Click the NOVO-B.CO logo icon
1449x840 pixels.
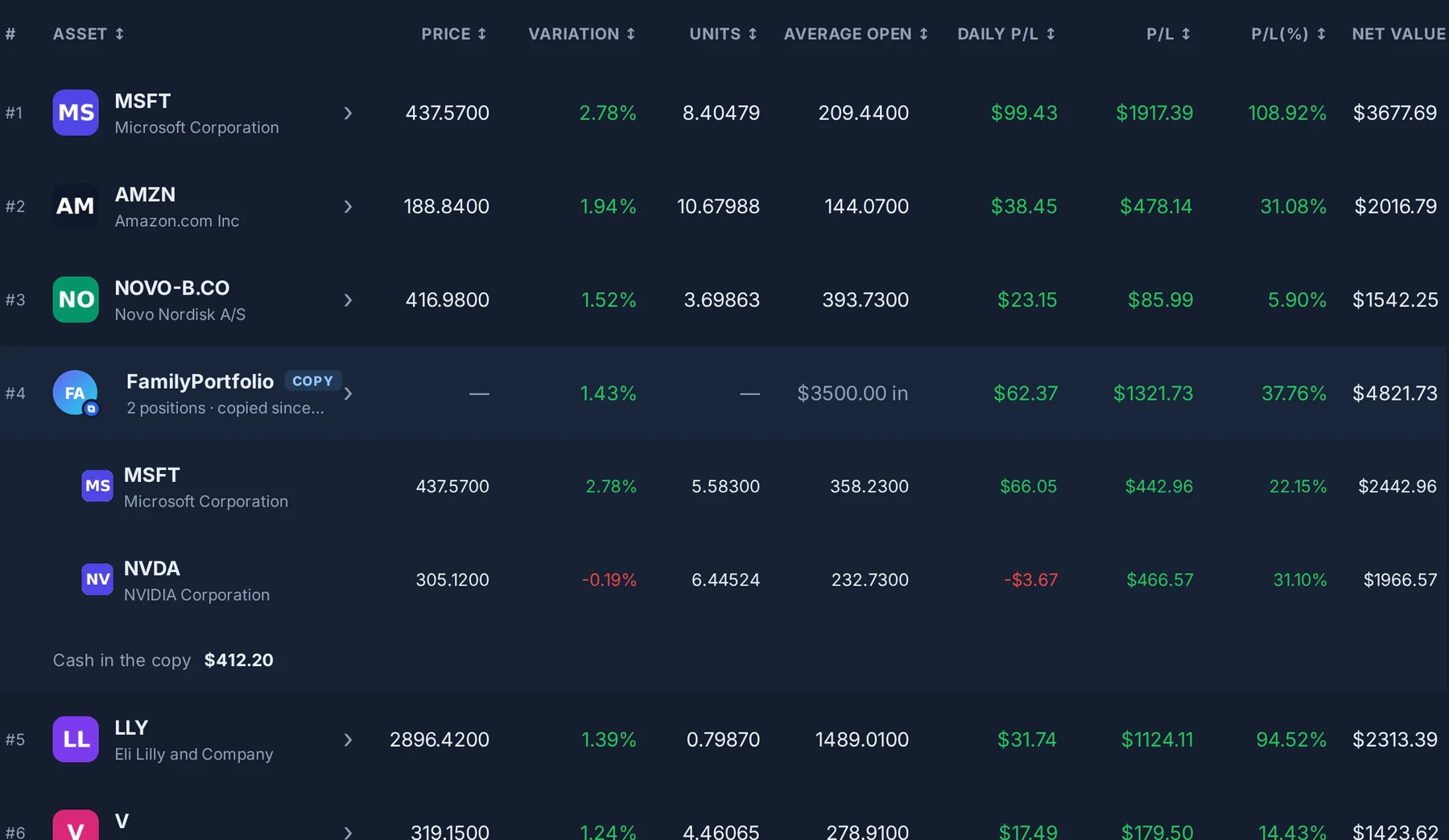coord(76,299)
